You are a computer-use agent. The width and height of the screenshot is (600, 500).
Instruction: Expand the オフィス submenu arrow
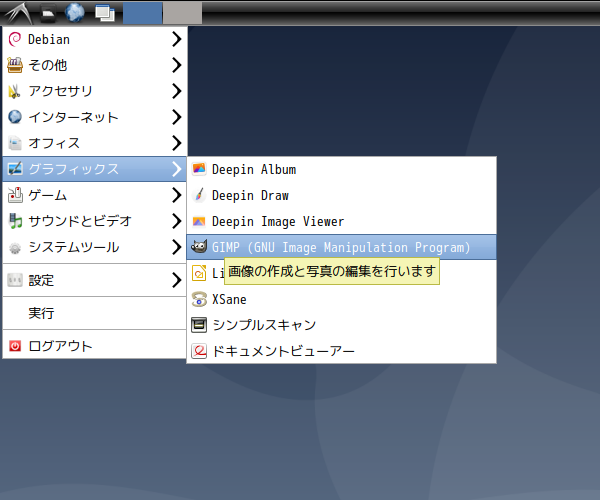pos(176,143)
